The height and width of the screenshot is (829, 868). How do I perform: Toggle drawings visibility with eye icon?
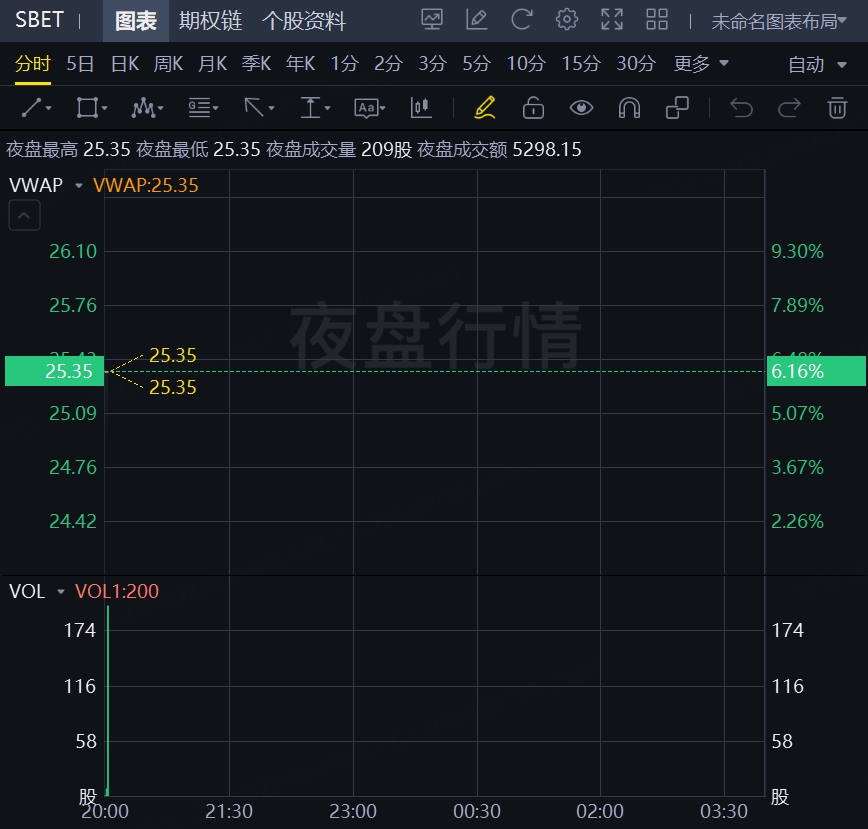click(x=581, y=108)
